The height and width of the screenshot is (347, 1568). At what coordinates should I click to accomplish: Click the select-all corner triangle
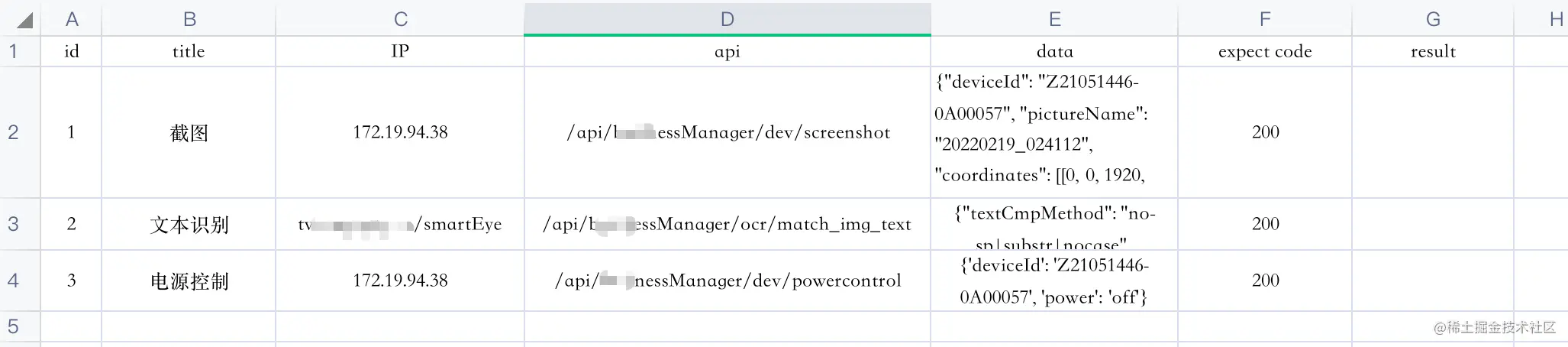[x=24, y=20]
